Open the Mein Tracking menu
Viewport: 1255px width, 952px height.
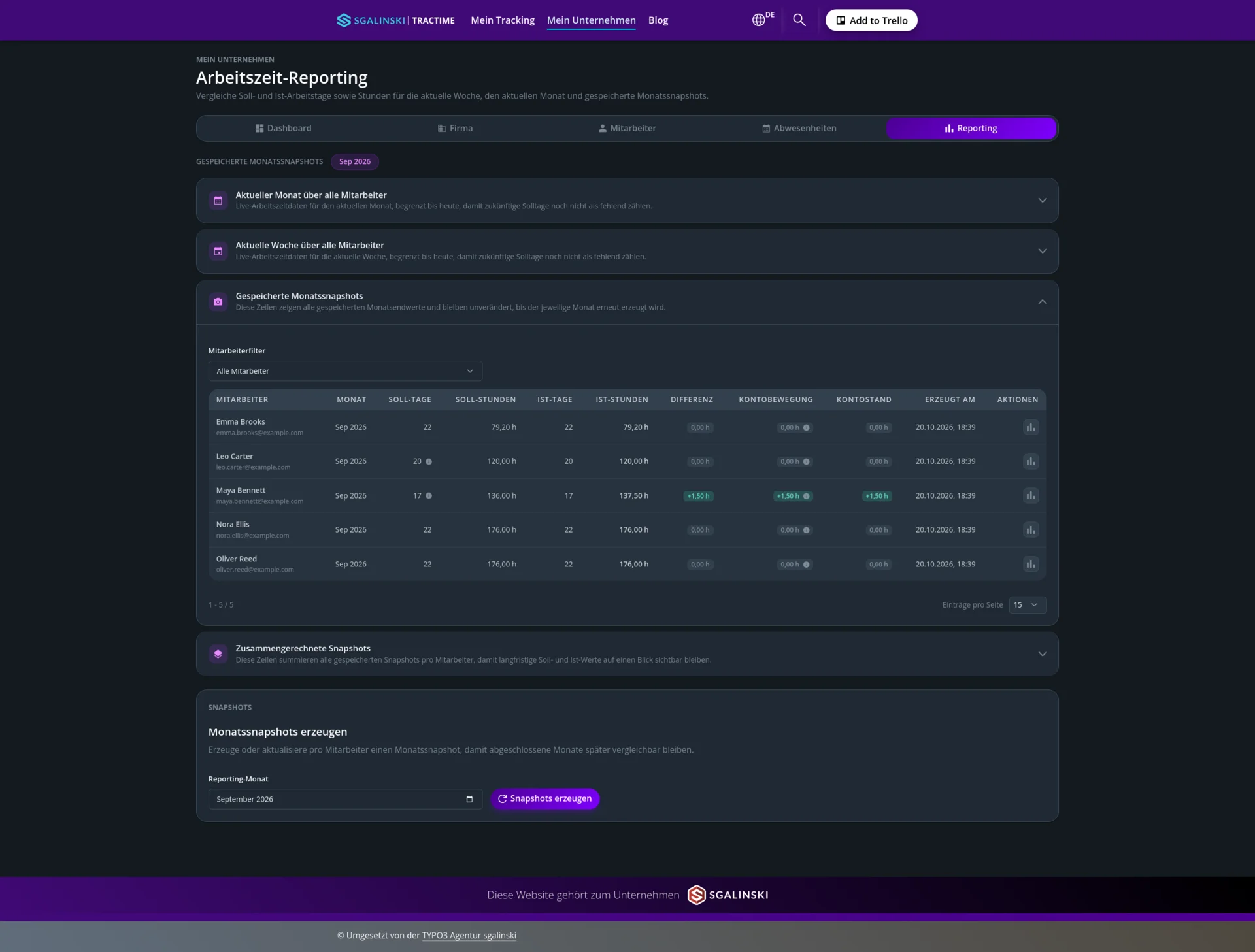(503, 20)
